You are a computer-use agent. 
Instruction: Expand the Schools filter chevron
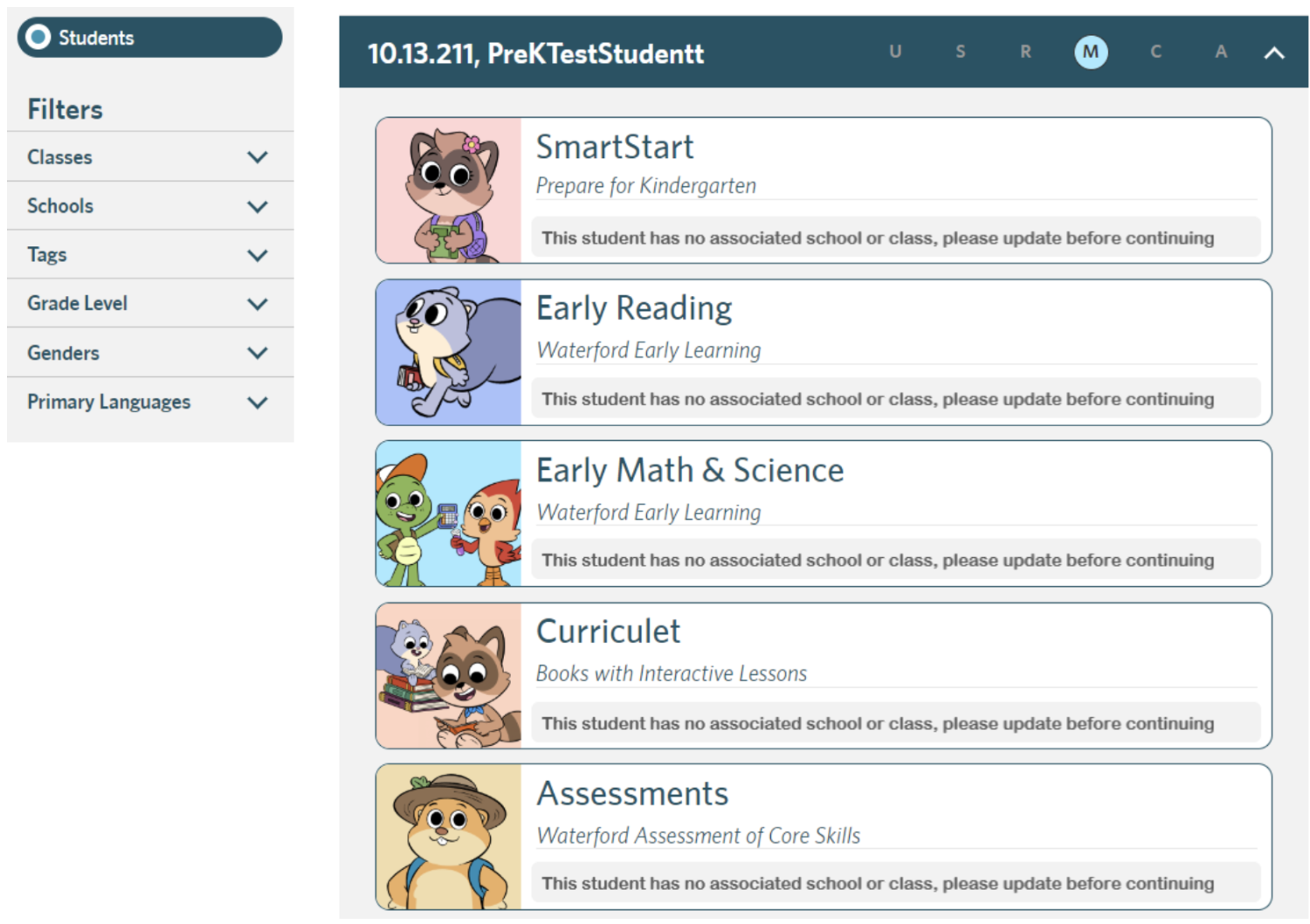tap(257, 206)
